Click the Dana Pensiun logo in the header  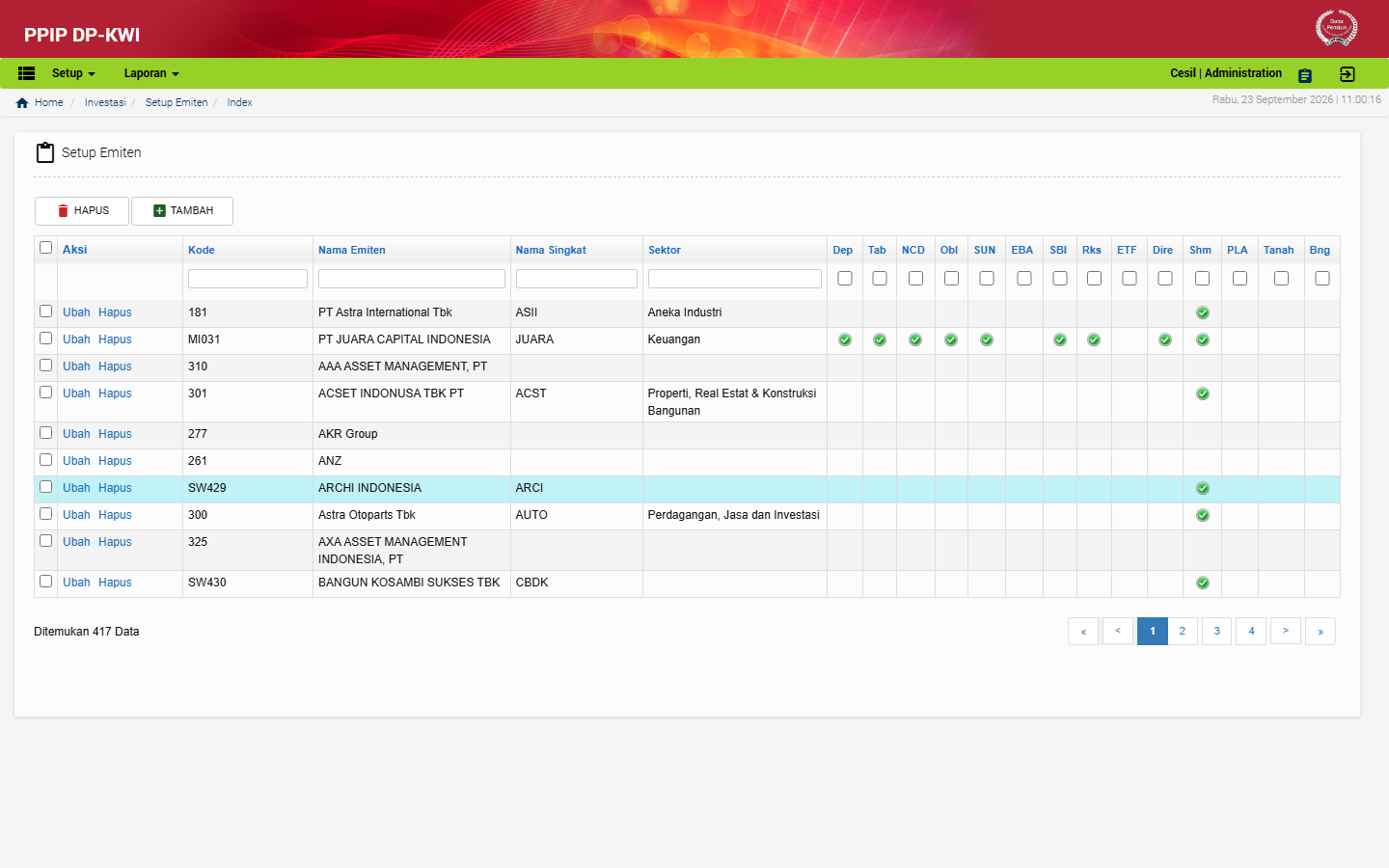[x=1336, y=27]
